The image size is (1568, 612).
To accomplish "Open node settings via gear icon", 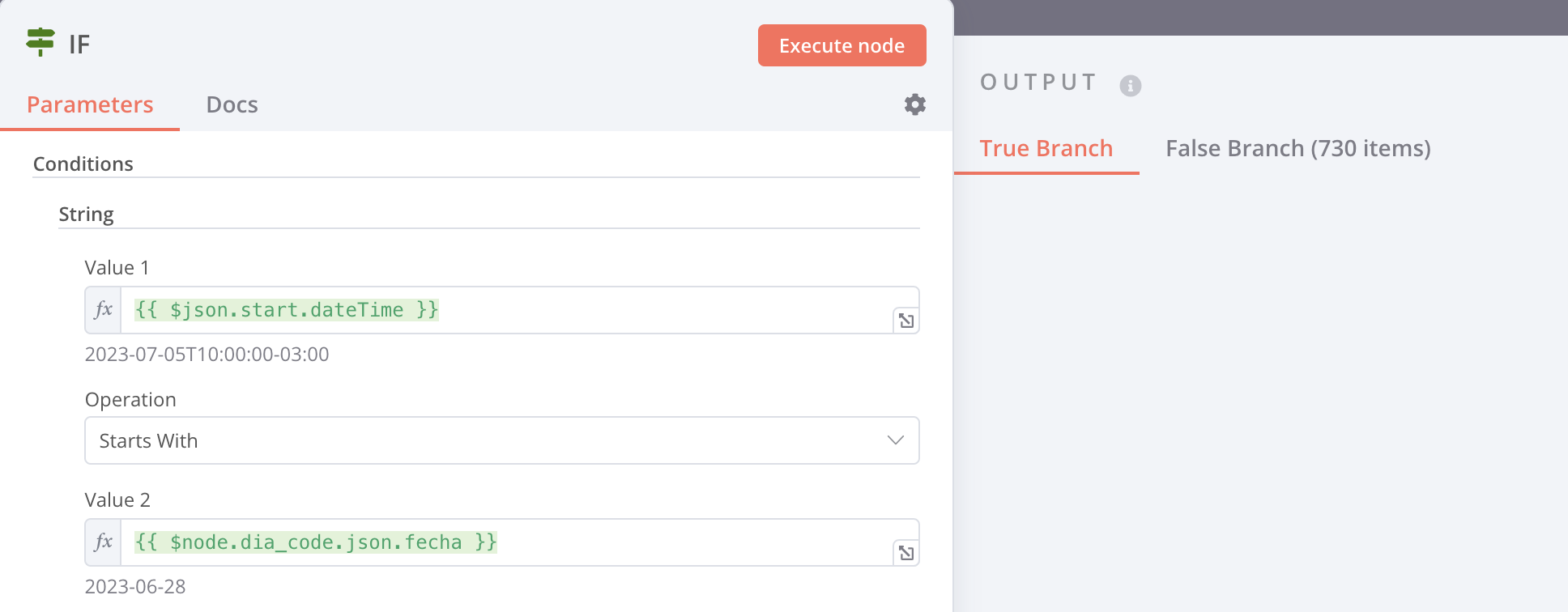I will click(x=914, y=104).
